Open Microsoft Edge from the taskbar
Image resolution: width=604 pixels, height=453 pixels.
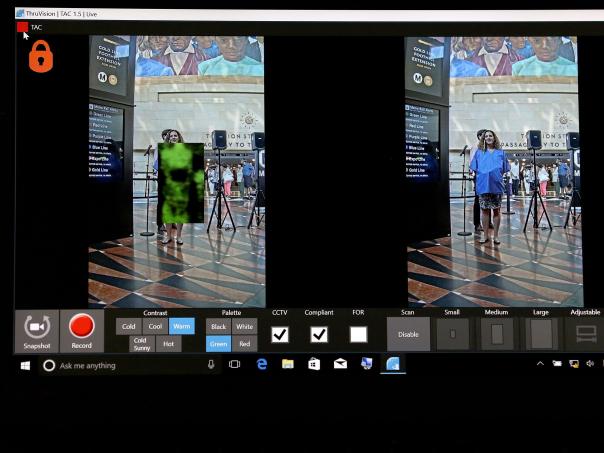pyautogui.click(x=262, y=364)
